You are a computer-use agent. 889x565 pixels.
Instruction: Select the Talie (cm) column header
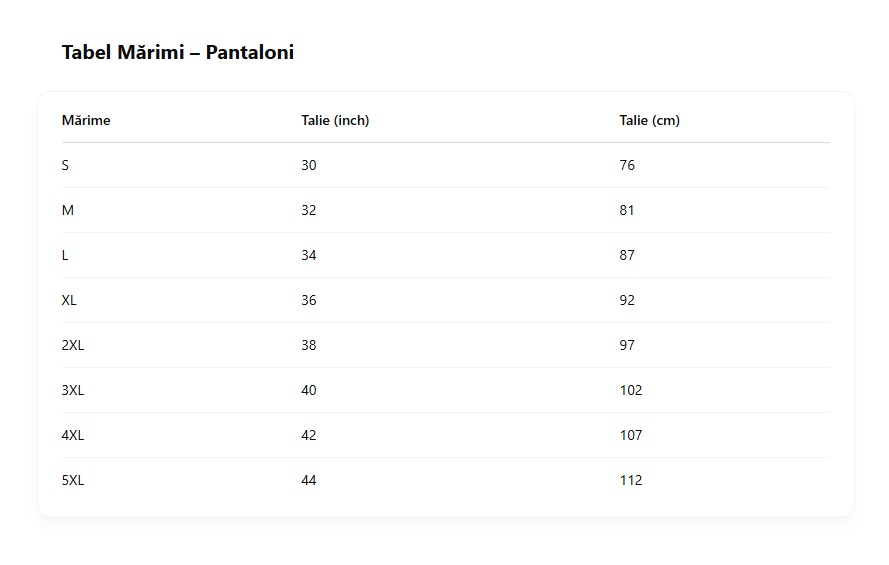pyautogui.click(x=650, y=120)
